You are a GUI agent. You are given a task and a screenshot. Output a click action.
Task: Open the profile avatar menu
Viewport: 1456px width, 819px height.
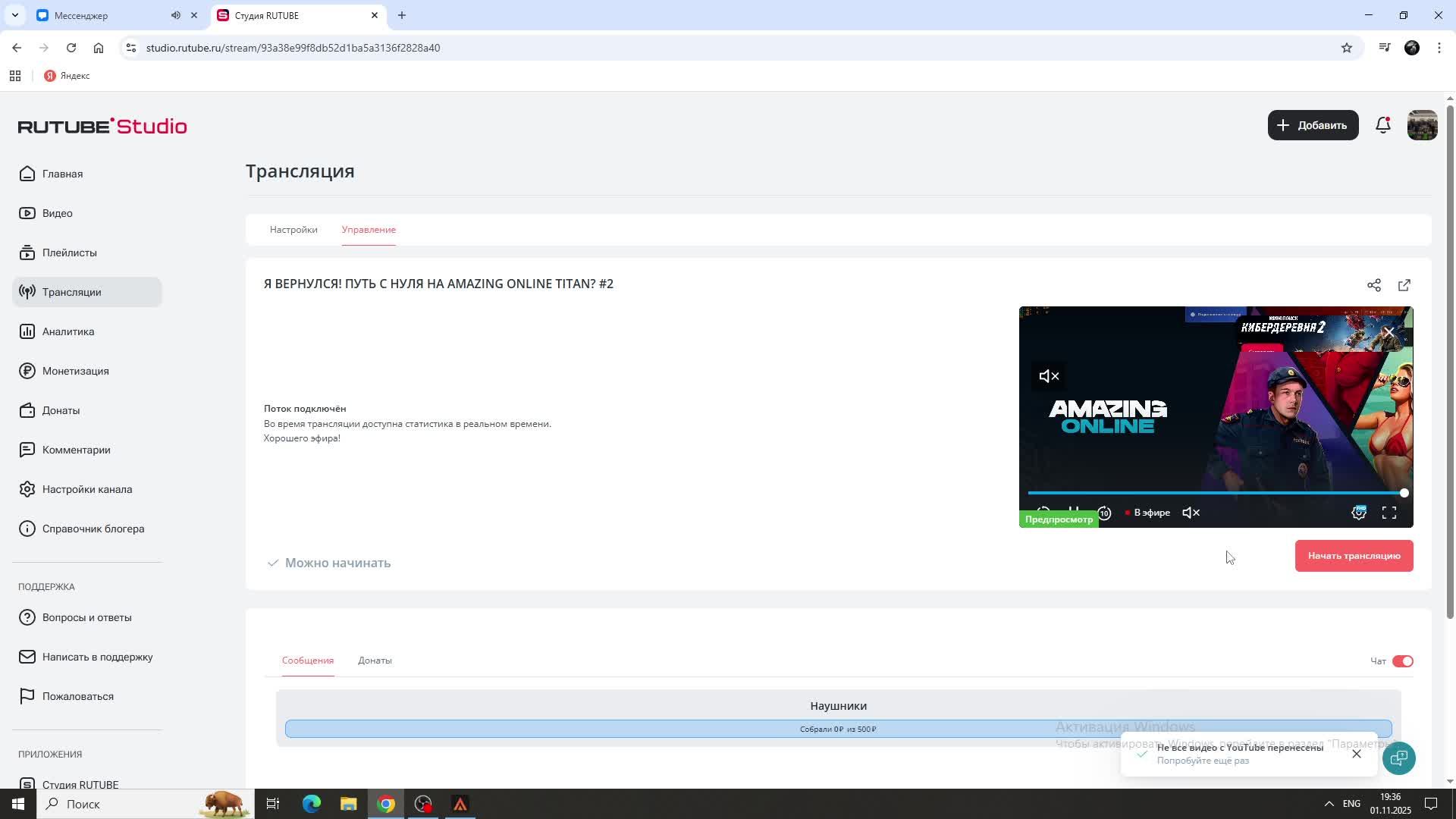[x=1422, y=125]
